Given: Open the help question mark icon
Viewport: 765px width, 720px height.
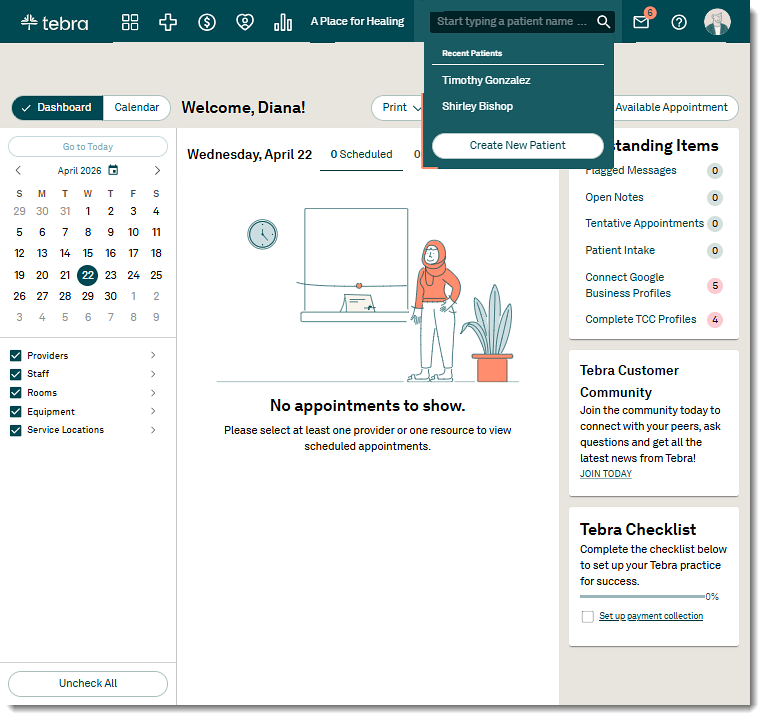Looking at the screenshot, I should [679, 22].
